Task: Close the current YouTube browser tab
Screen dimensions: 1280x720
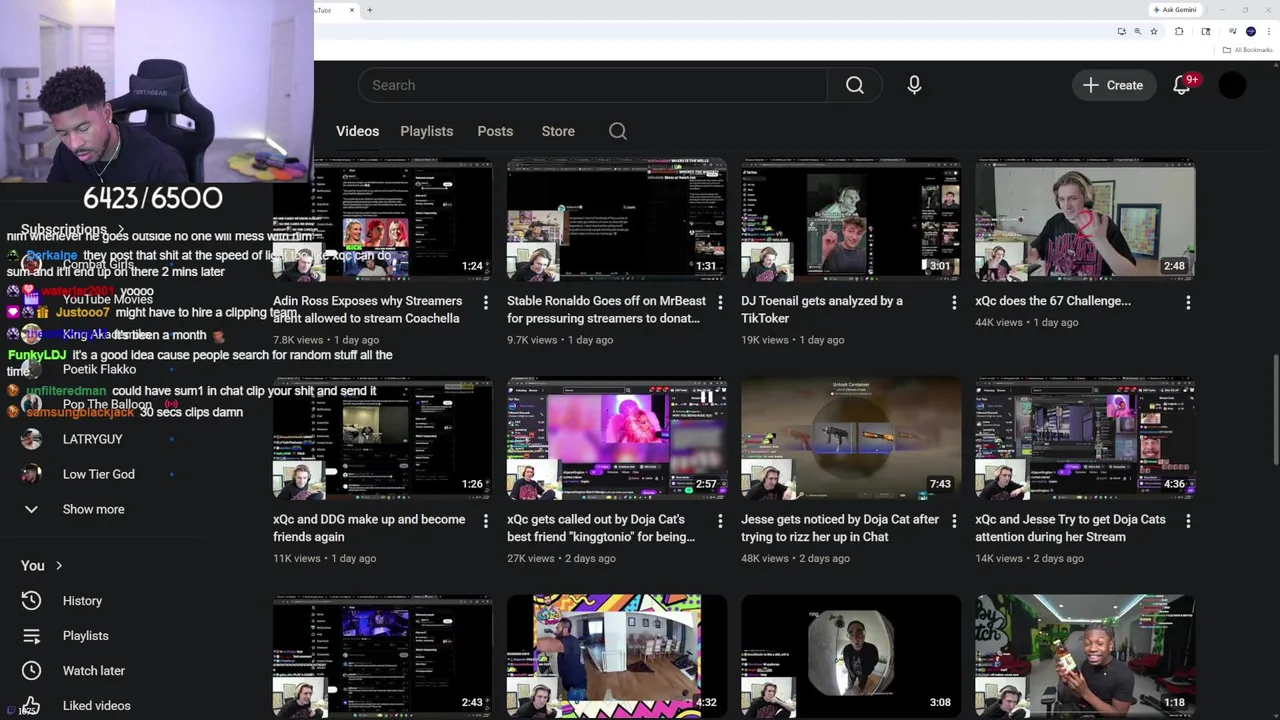Action: click(x=351, y=10)
